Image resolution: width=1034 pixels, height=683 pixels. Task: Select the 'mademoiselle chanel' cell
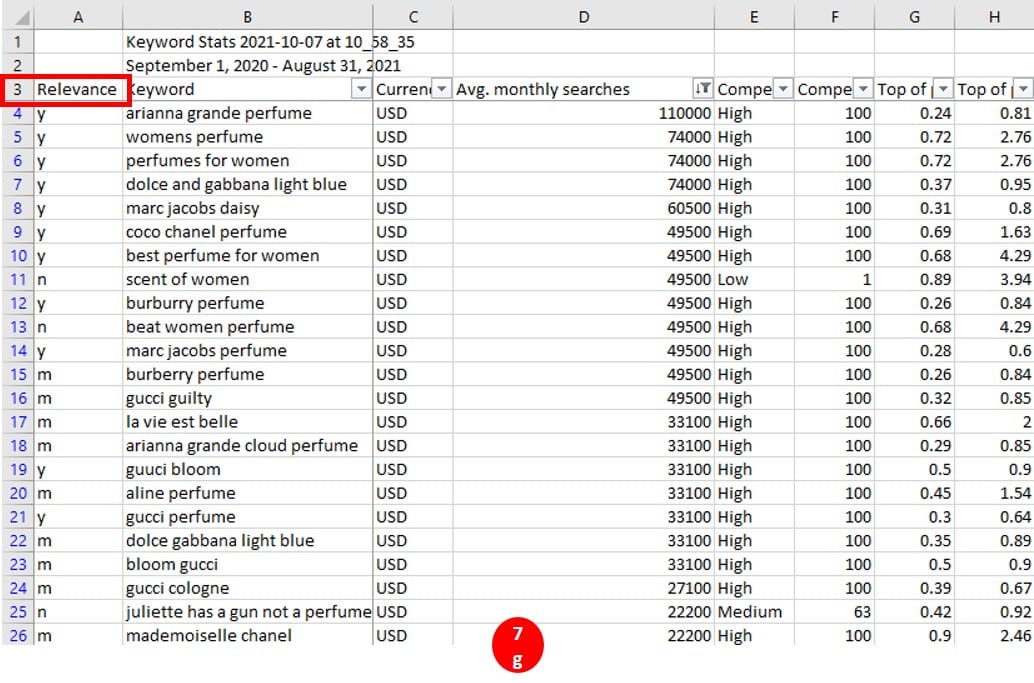click(x=247, y=636)
